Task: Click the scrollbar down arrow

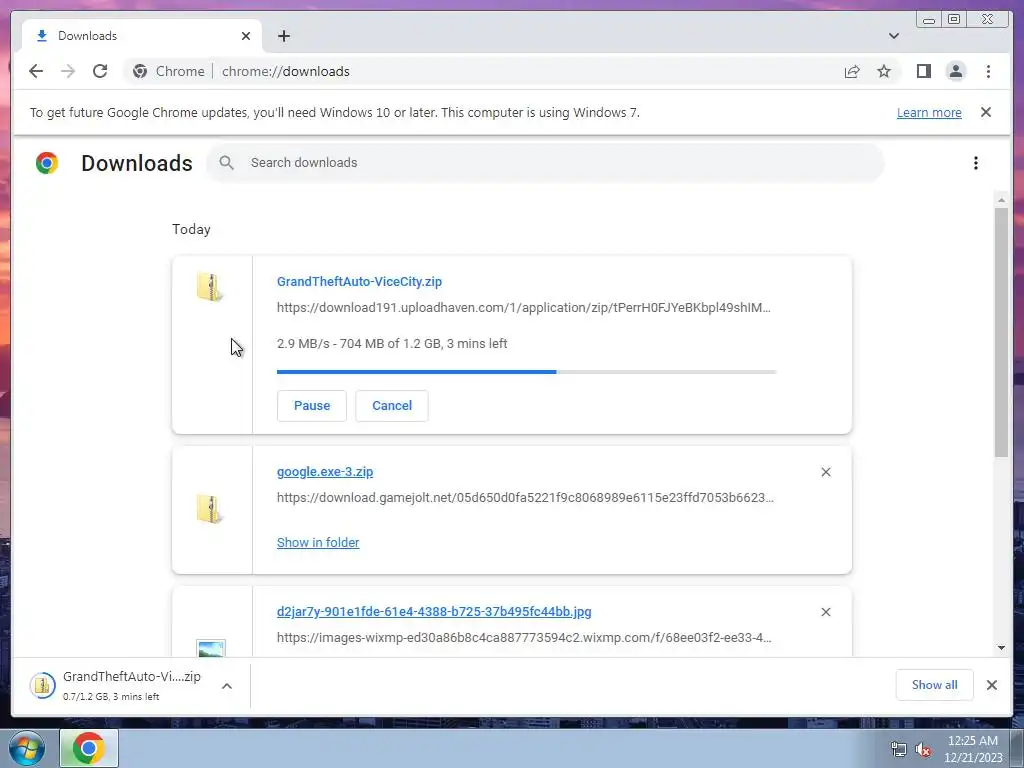Action: point(1001,648)
